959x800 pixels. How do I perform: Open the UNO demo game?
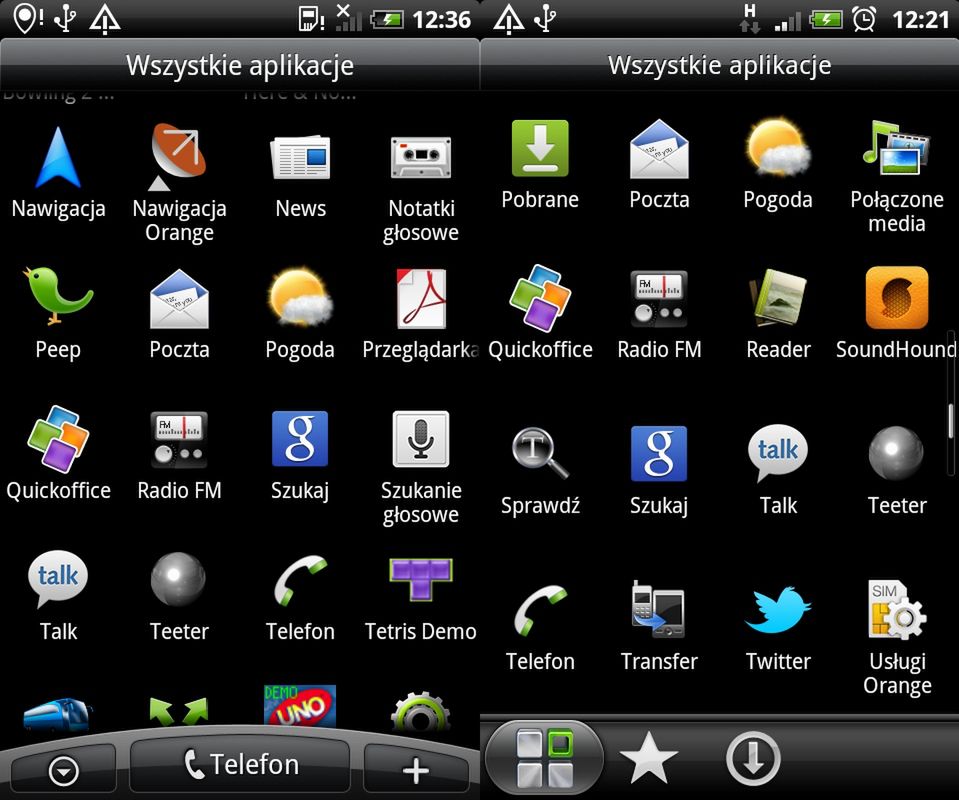(x=300, y=705)
